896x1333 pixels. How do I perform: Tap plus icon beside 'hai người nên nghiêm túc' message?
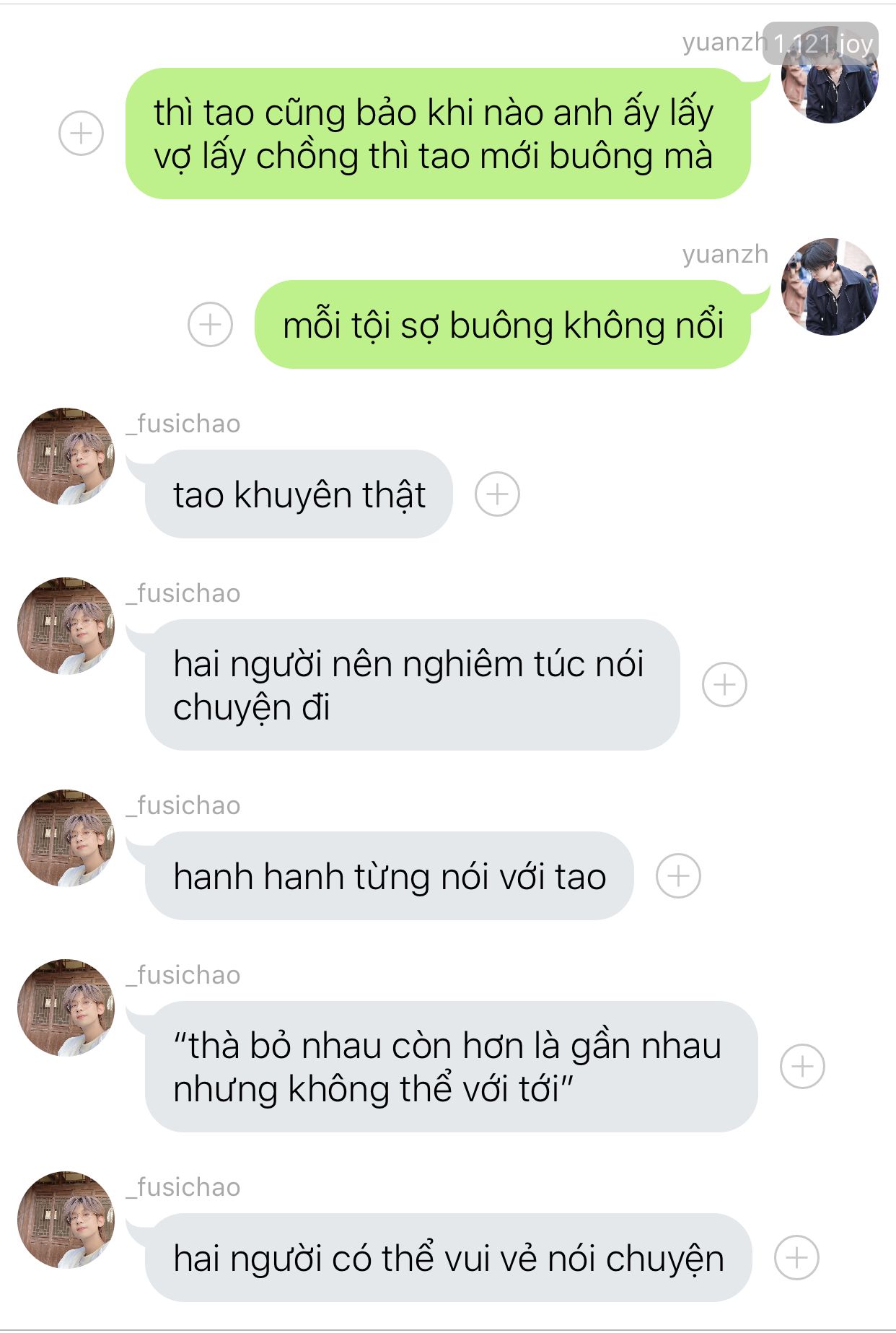tap(724, 685)
